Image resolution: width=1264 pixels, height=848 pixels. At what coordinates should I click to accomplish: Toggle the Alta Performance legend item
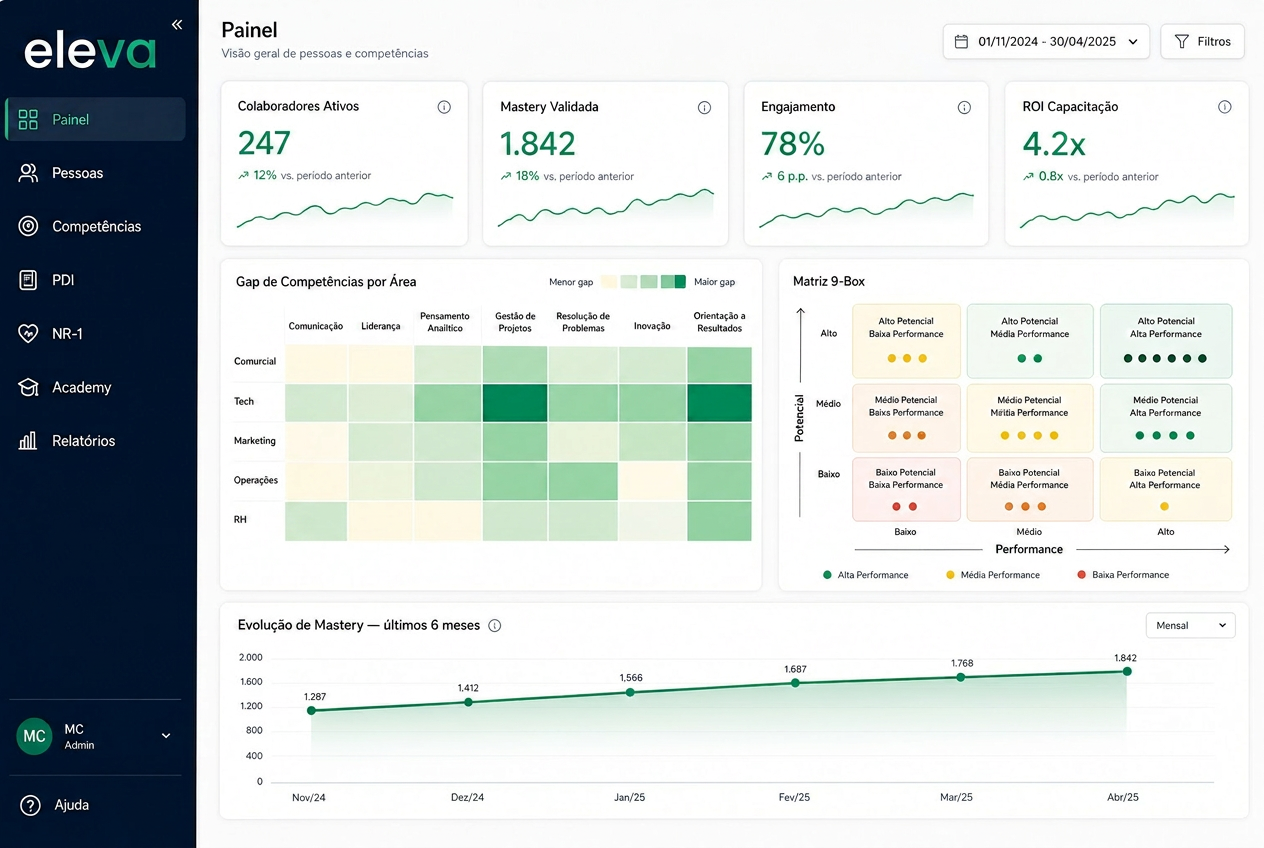865,575
